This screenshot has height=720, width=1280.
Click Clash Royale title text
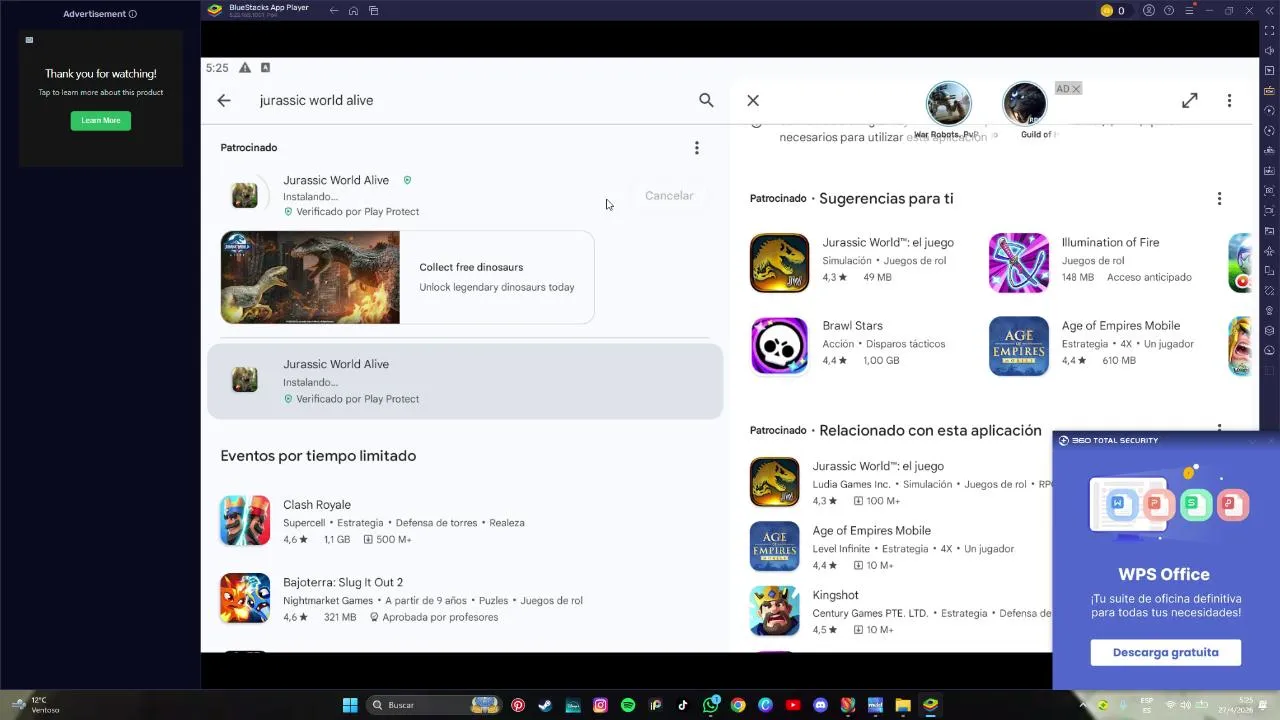click(317, 505)
